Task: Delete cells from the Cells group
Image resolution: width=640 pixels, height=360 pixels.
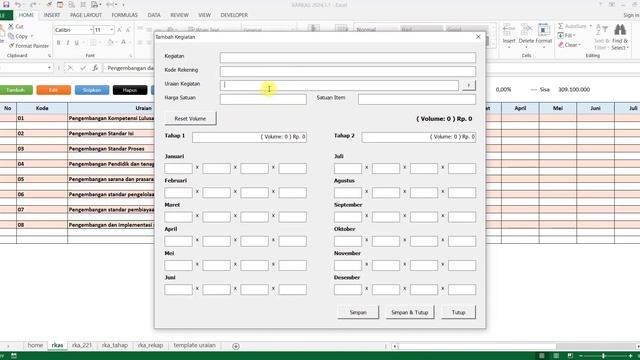Action: coord(526,36)
